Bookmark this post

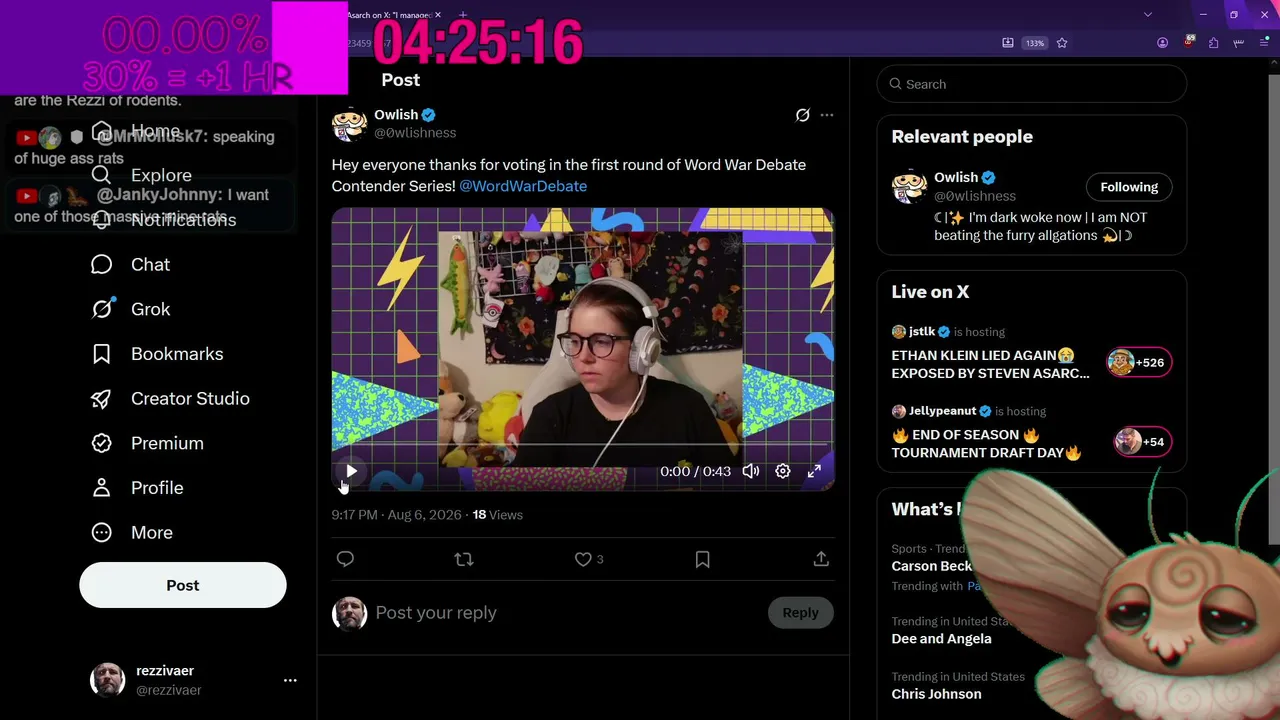[x=702, y=559]
